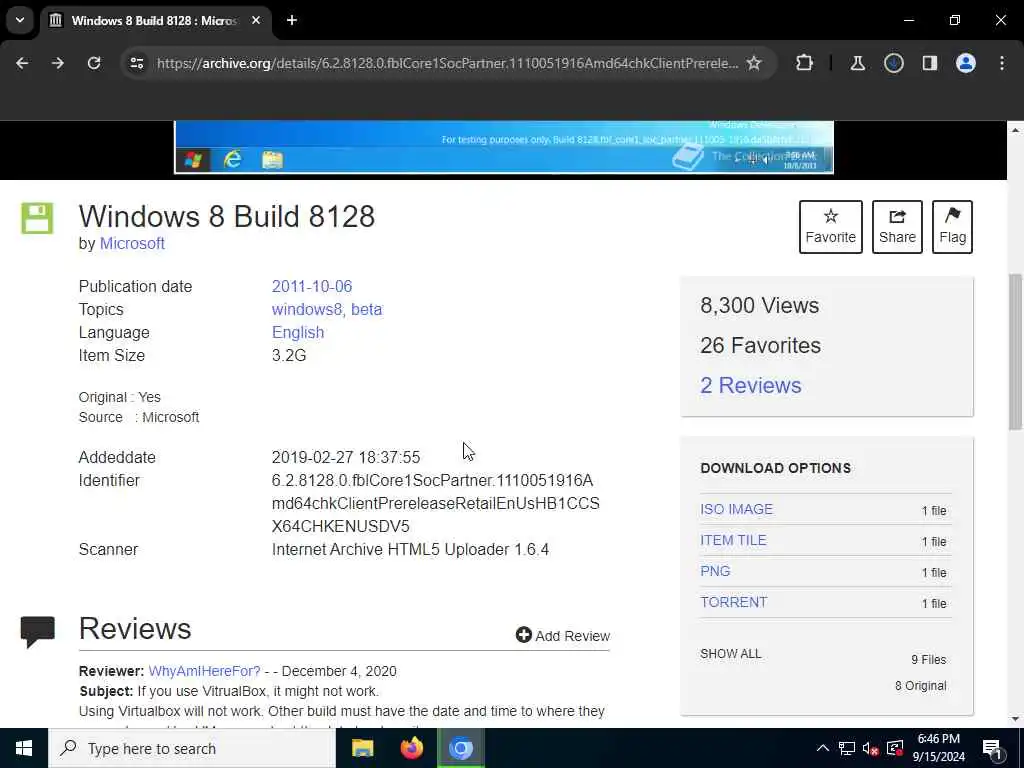Click the taskbar search box
This screenshot has width=1024, height=768.
pos(192,748)
